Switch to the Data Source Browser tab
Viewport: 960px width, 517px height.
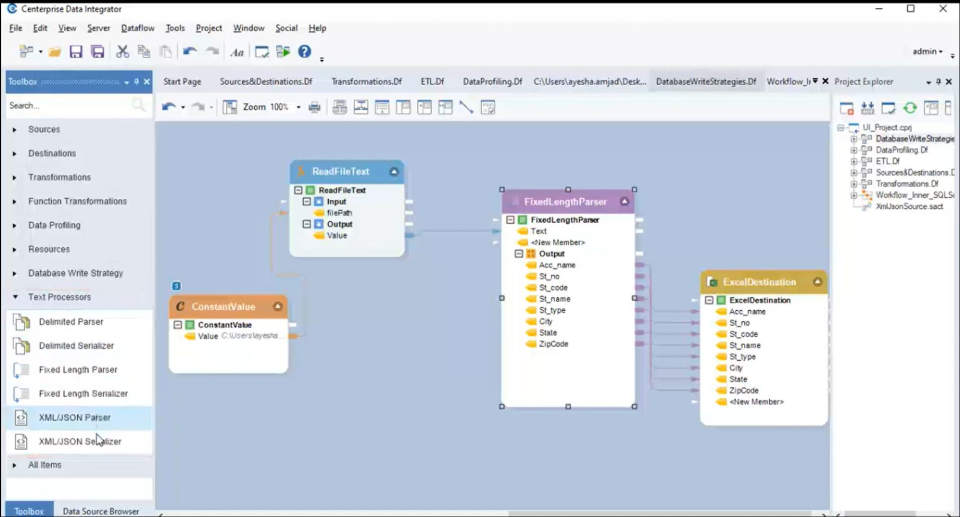coord(101,511)
